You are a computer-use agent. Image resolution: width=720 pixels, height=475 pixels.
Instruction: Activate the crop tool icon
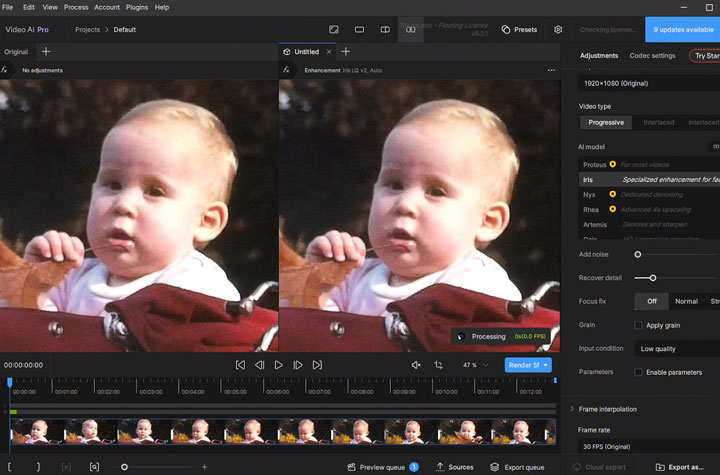(439, 365)
